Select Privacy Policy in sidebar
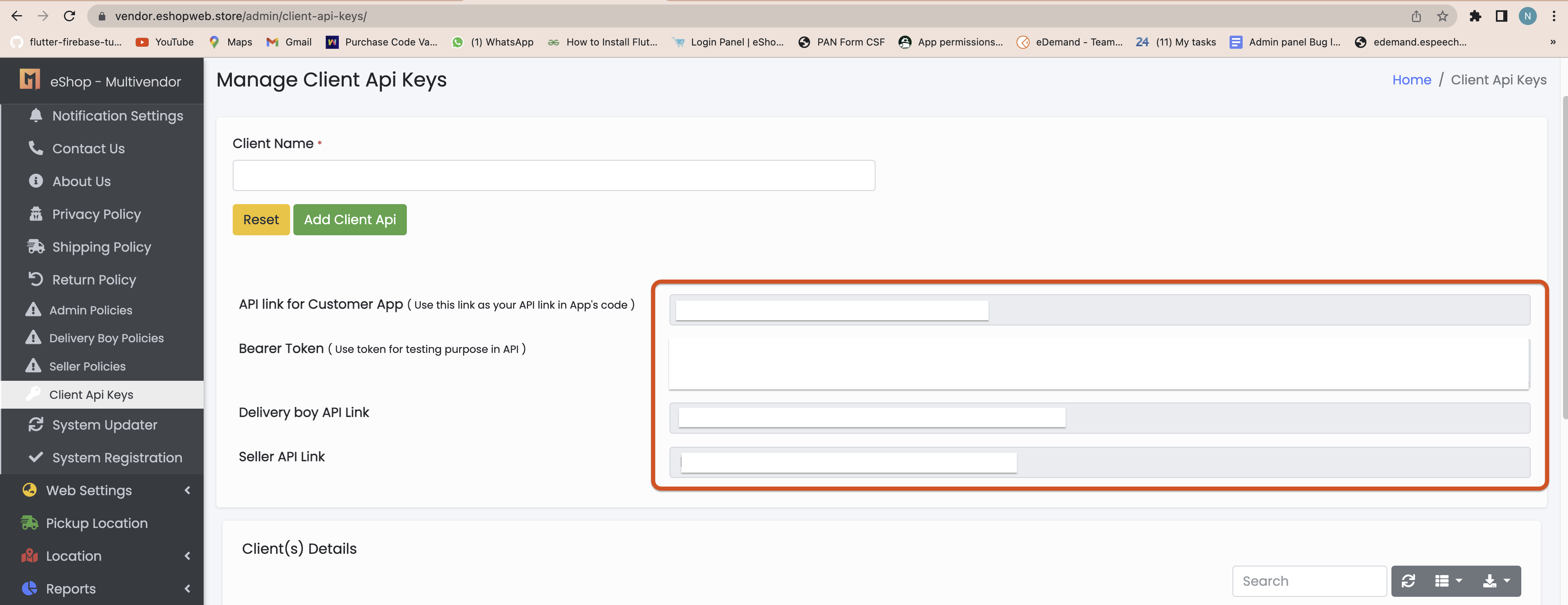This screenshot has width=1568, height=605. pyautogui.click(x=96, y=214)
